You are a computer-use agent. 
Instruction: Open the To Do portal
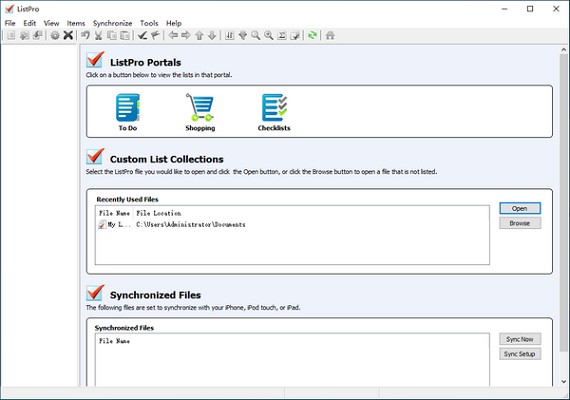coord(128,112)
